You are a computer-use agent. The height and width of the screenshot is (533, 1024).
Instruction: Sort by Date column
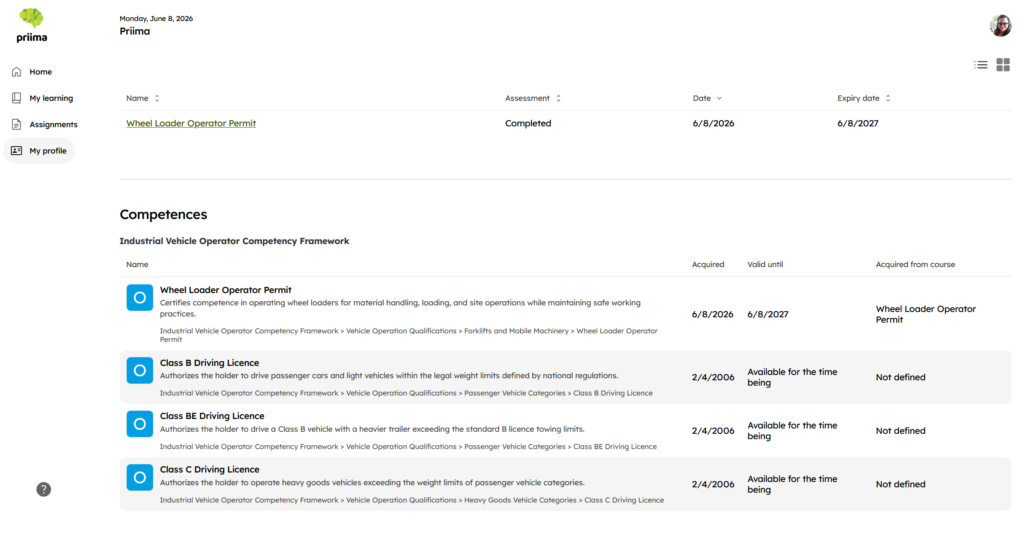pyautogui.click(x=707, y=98)
